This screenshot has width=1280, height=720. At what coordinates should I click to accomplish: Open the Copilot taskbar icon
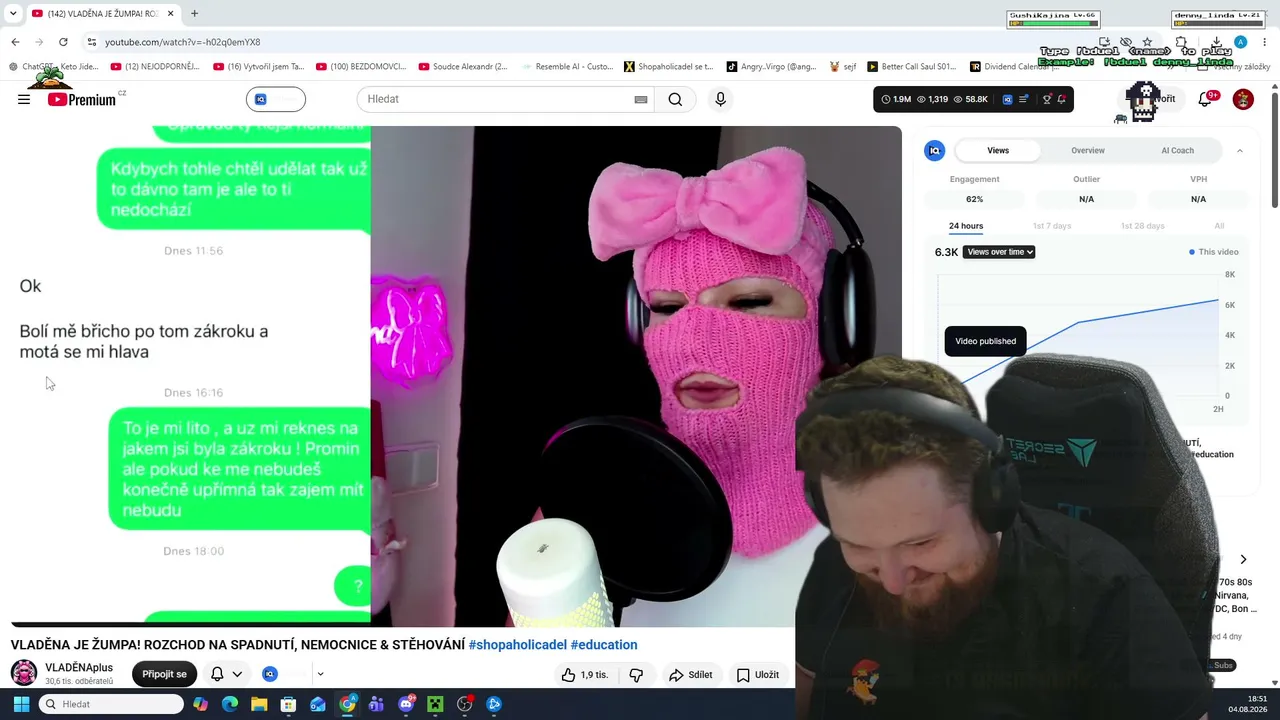pos(201,704)
